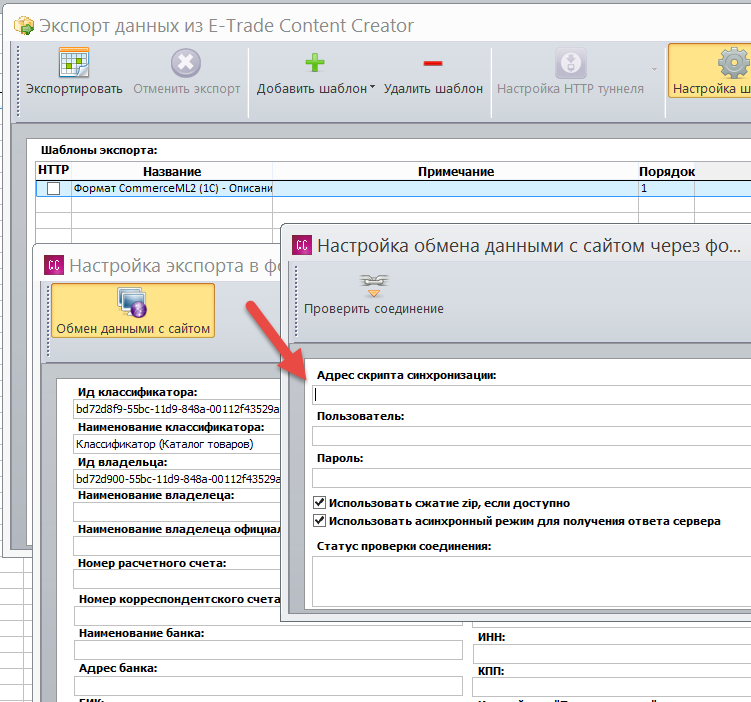Image resolution: width=751 pixels, height=702 pixels.
Task: Select the Формат CommerceML2 (1C) template row
Action: click(x=393, y=188)
